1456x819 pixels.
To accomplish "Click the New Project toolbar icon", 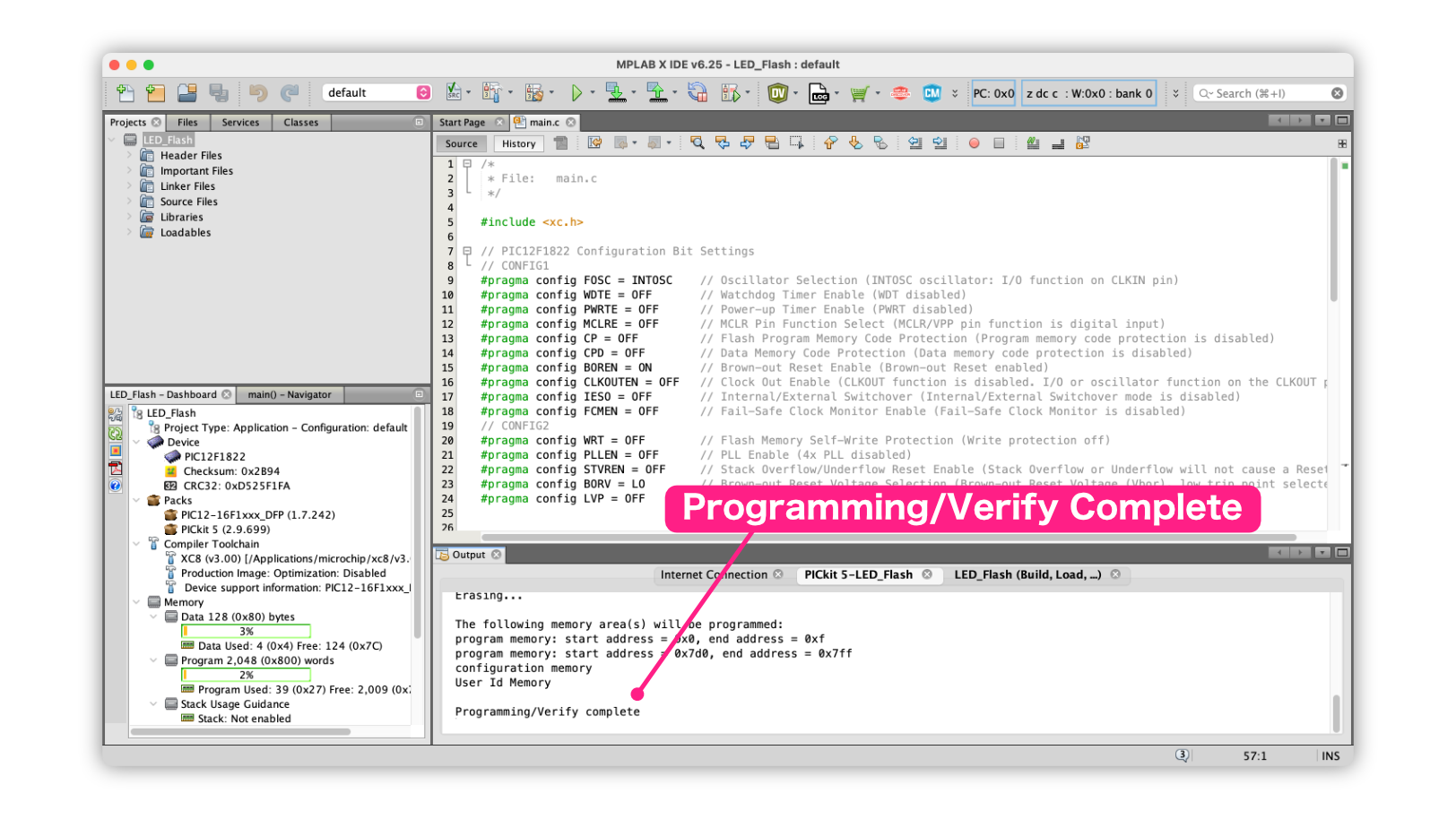I will pos(156,92).
